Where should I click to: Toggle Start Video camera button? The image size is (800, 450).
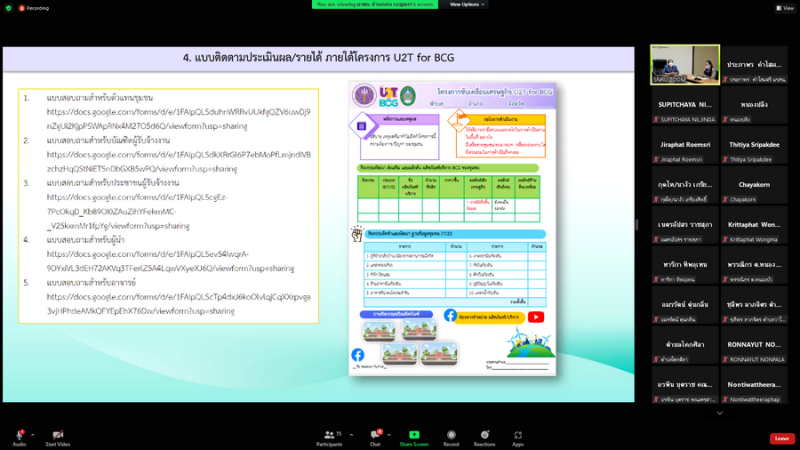click(57, 436)
